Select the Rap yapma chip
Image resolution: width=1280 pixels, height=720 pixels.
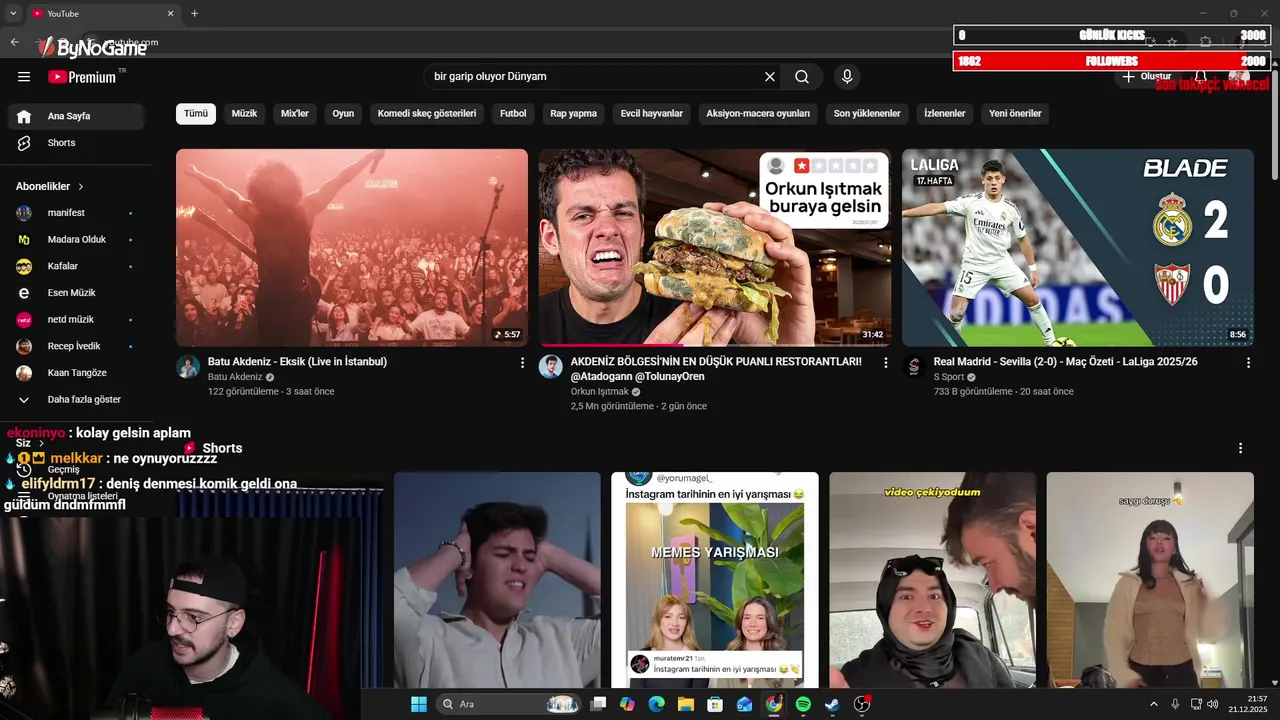coord(573,114)
